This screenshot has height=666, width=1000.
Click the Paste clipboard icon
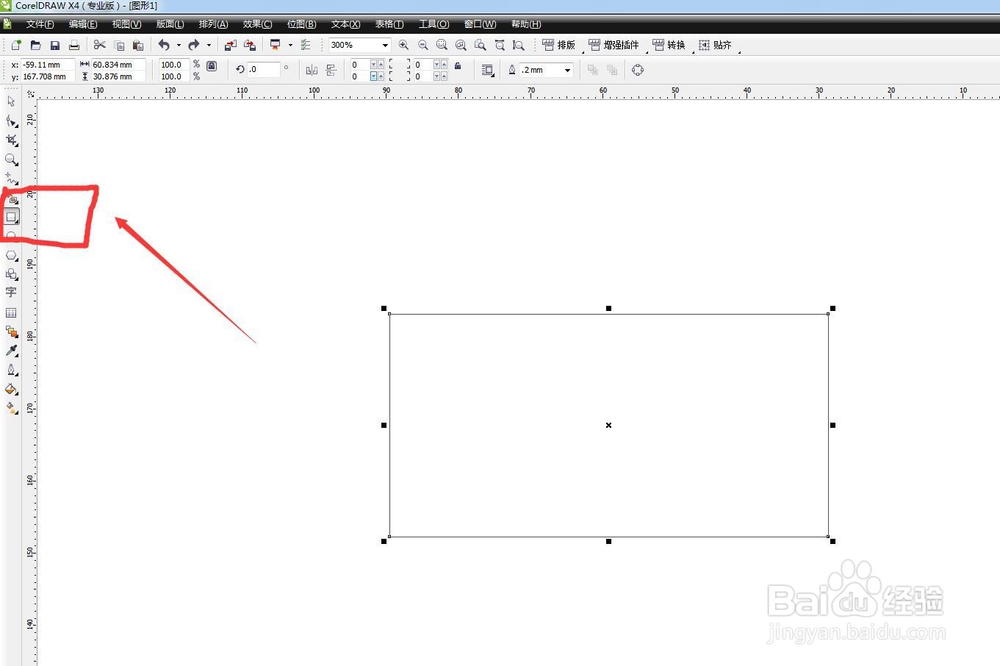click(x=138, y=45)
